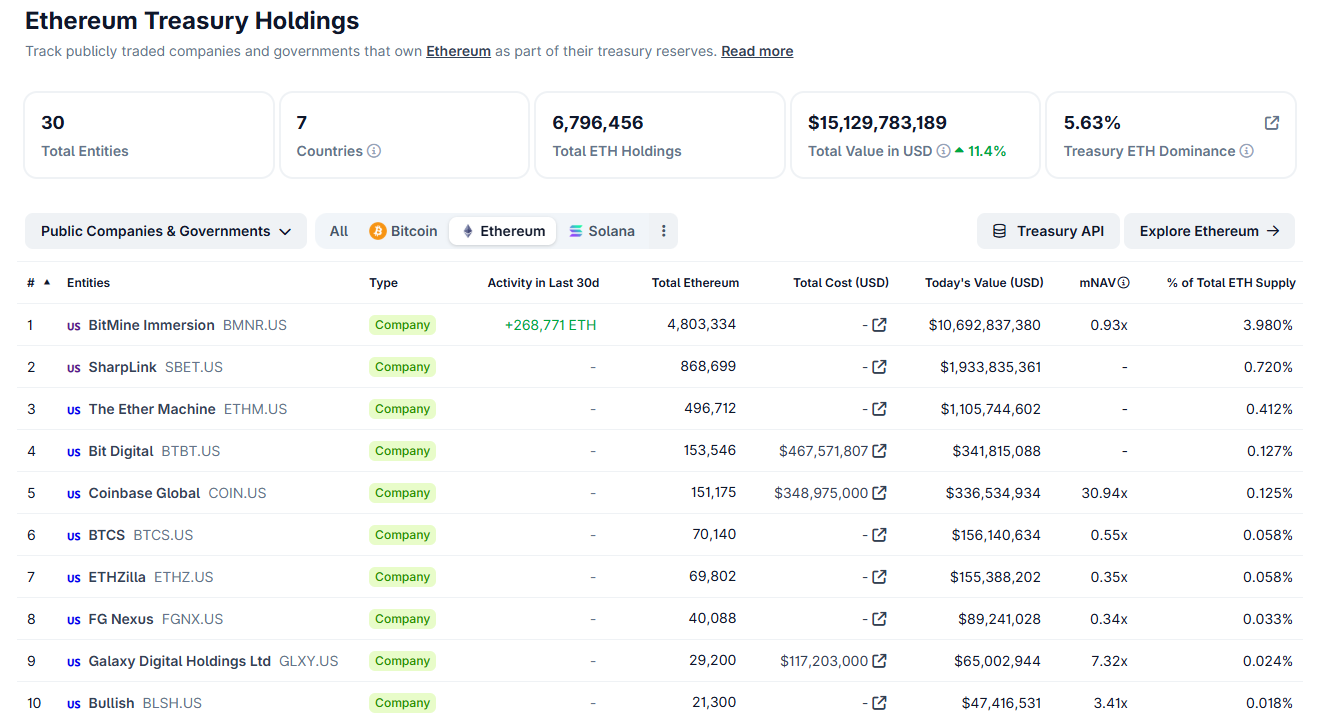The width and height of the screenshot is (1332, 716).
Task: Open Bit Digital's cost source external link
Action: tap(878, 451)
